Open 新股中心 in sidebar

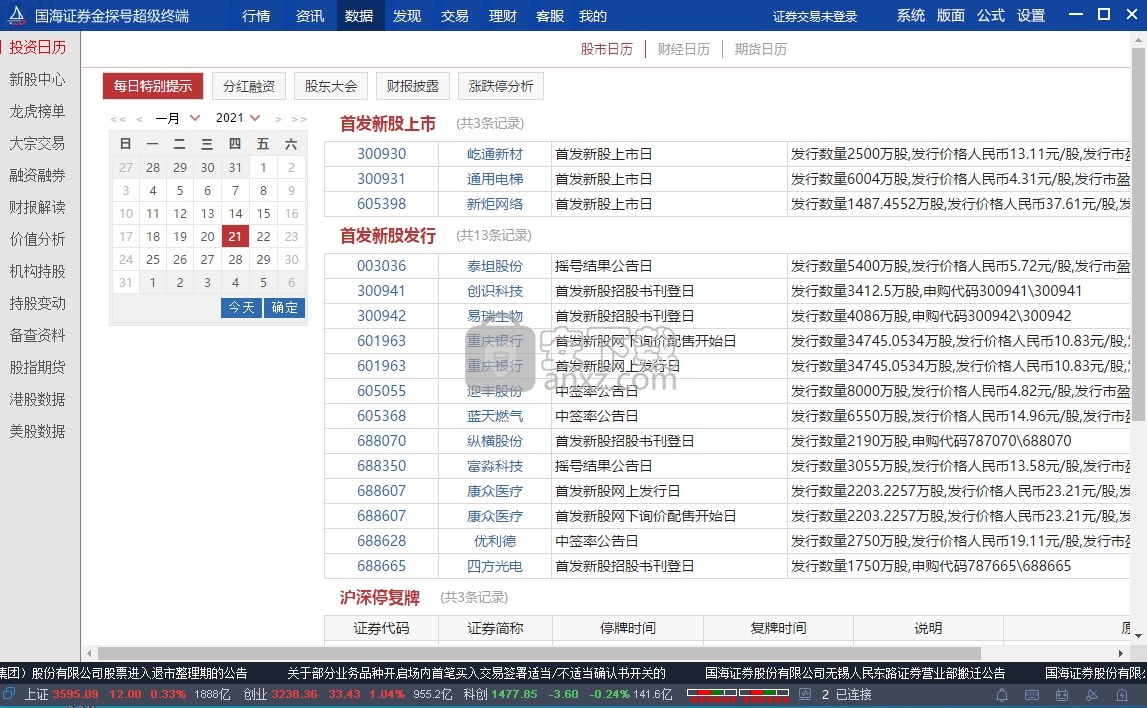(37, 79)
